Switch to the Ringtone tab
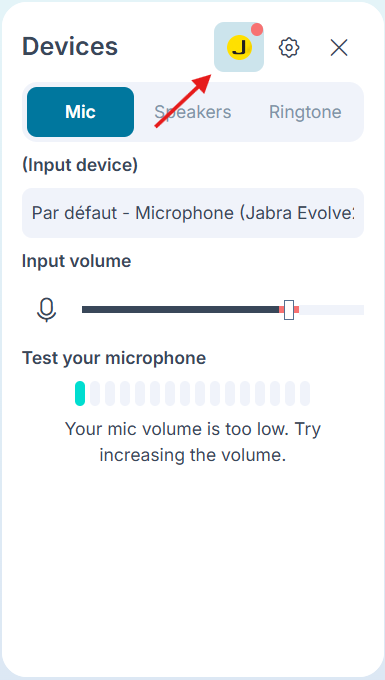Viewport: 385px width, 680px height. [x=305, y=112]
